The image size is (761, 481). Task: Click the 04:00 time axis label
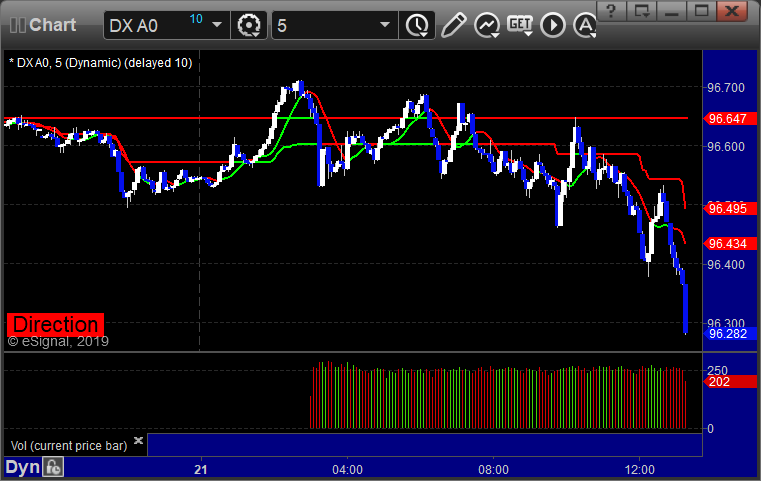(x=347, y=470)
